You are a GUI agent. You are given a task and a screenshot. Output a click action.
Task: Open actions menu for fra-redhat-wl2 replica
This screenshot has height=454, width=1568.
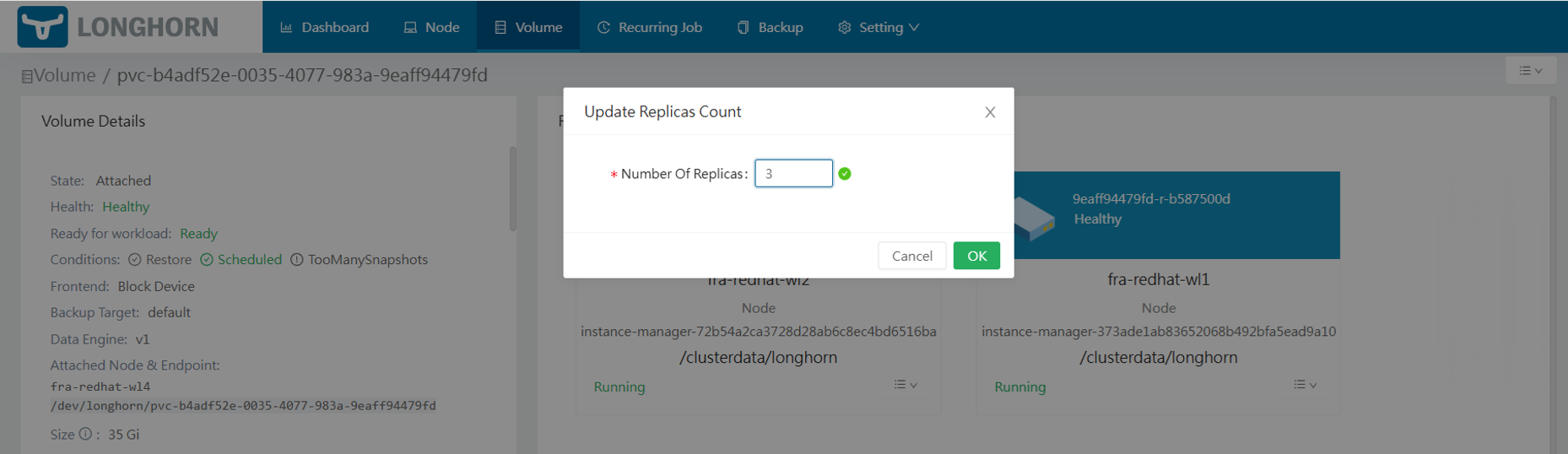(906, 385)
